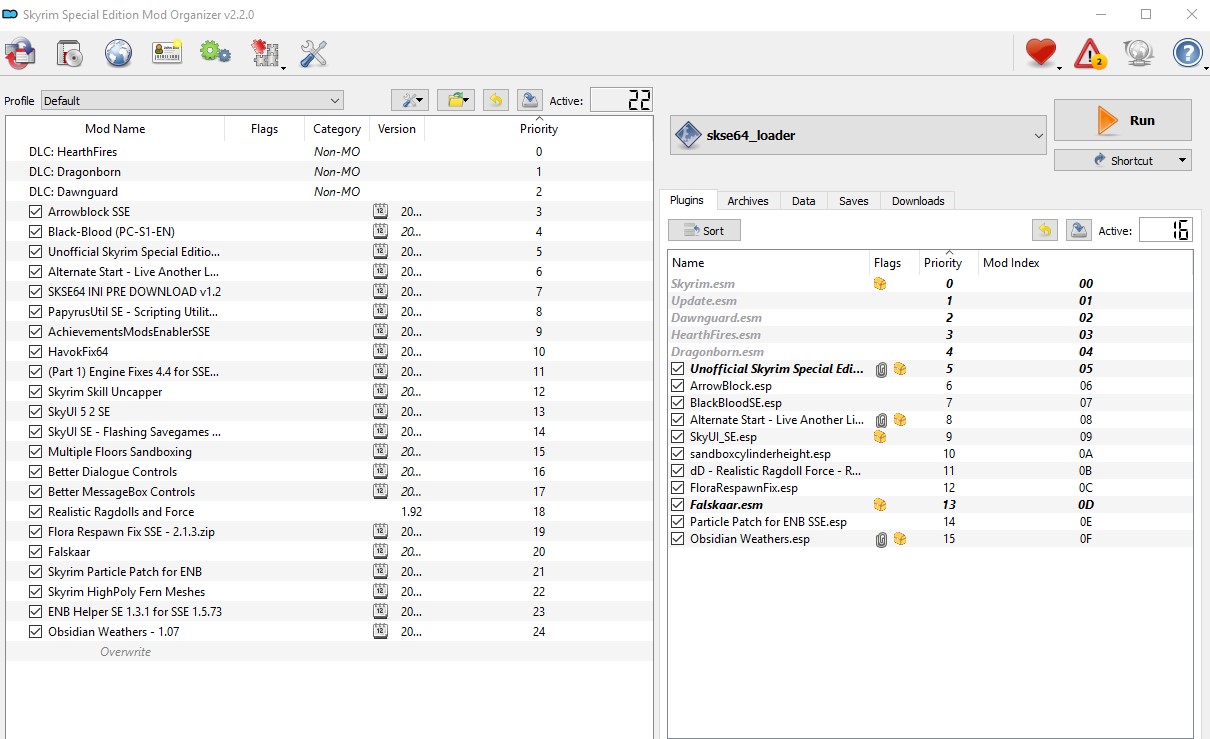Click mod index 0D of Falskaar.esm

click(x=1085, y=505)
